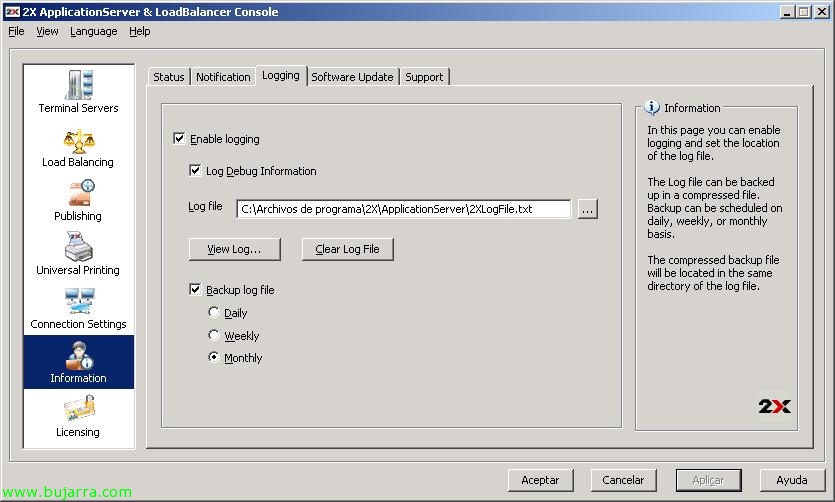This screenshot has width=835, height=502.
Task: Browse for log file with ellipsis button
Action: click(x=587, y=209)
